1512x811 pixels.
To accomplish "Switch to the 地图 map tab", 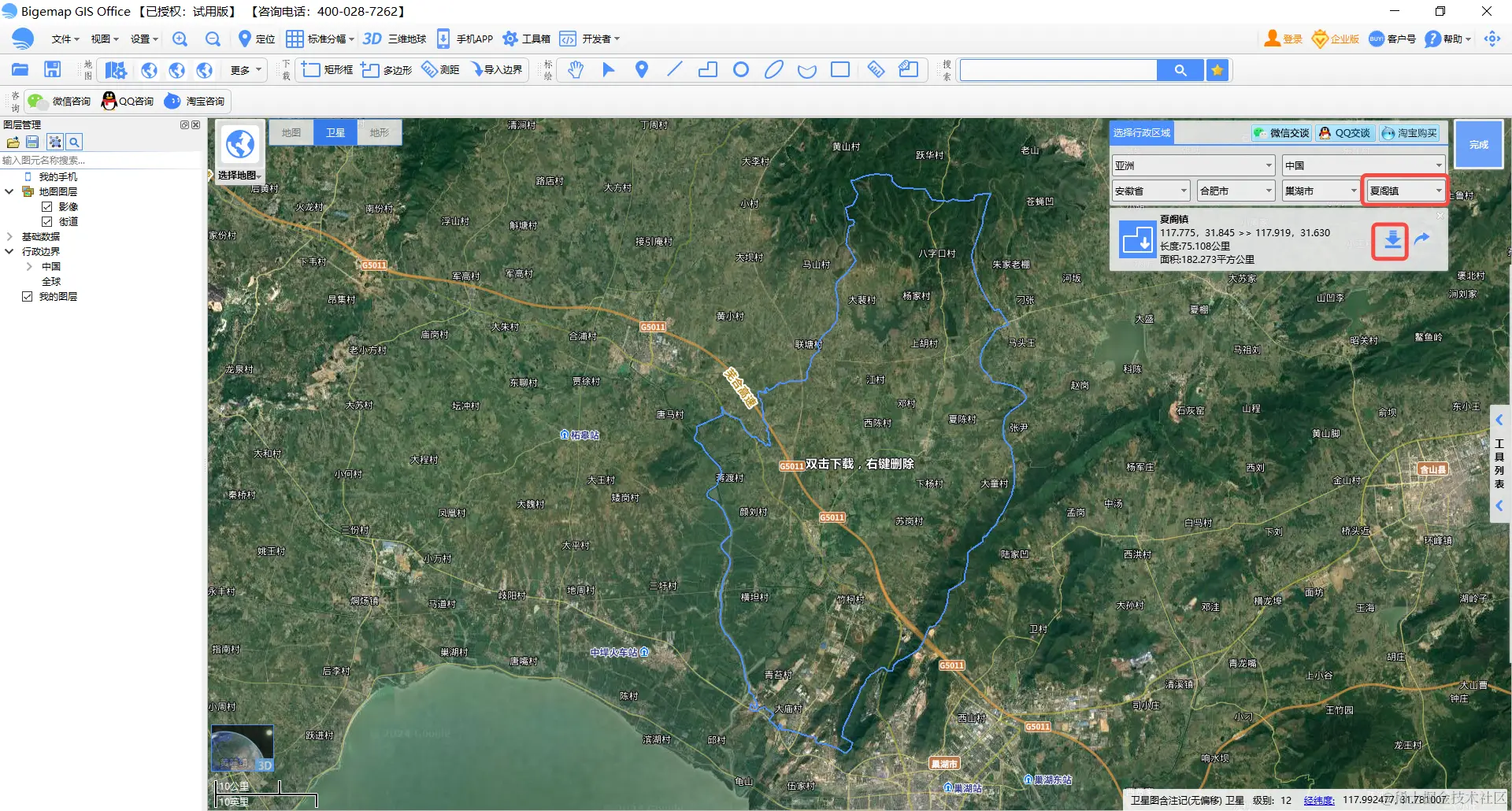I will (291, 133).
